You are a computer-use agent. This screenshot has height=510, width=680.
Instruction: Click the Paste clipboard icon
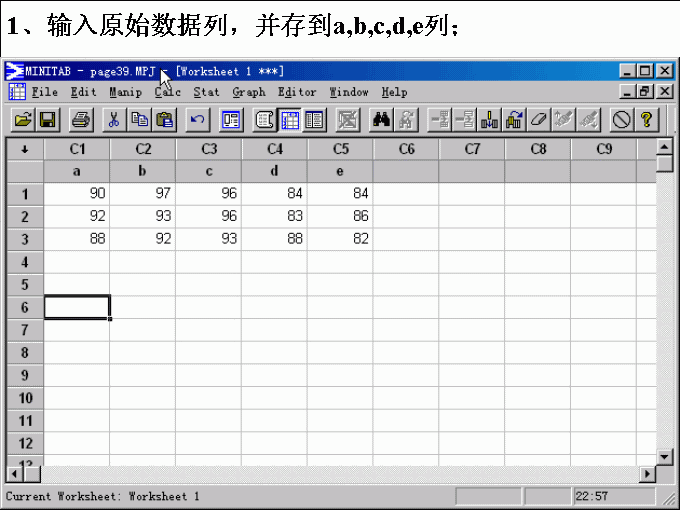164,120
